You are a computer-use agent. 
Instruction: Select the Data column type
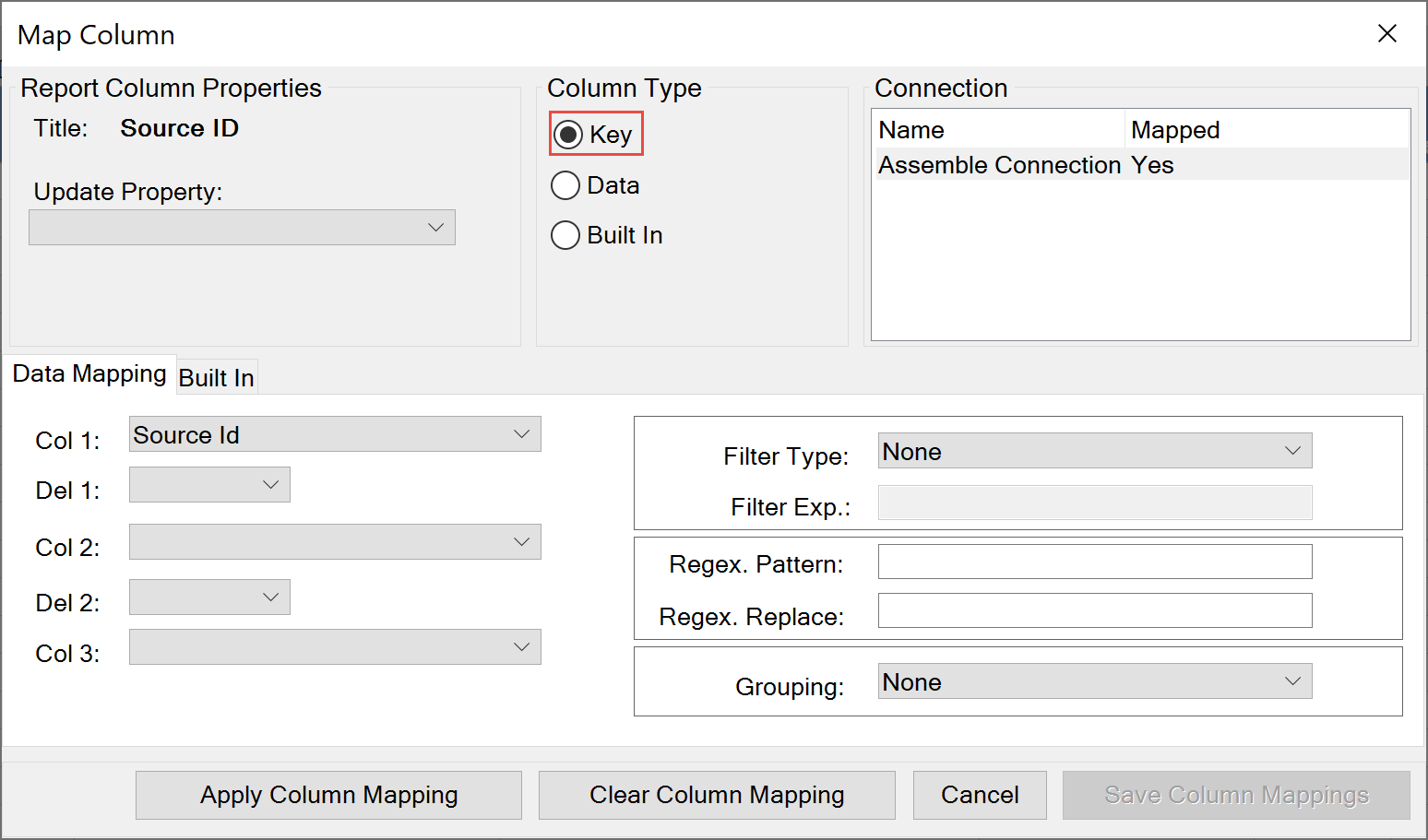565,185
